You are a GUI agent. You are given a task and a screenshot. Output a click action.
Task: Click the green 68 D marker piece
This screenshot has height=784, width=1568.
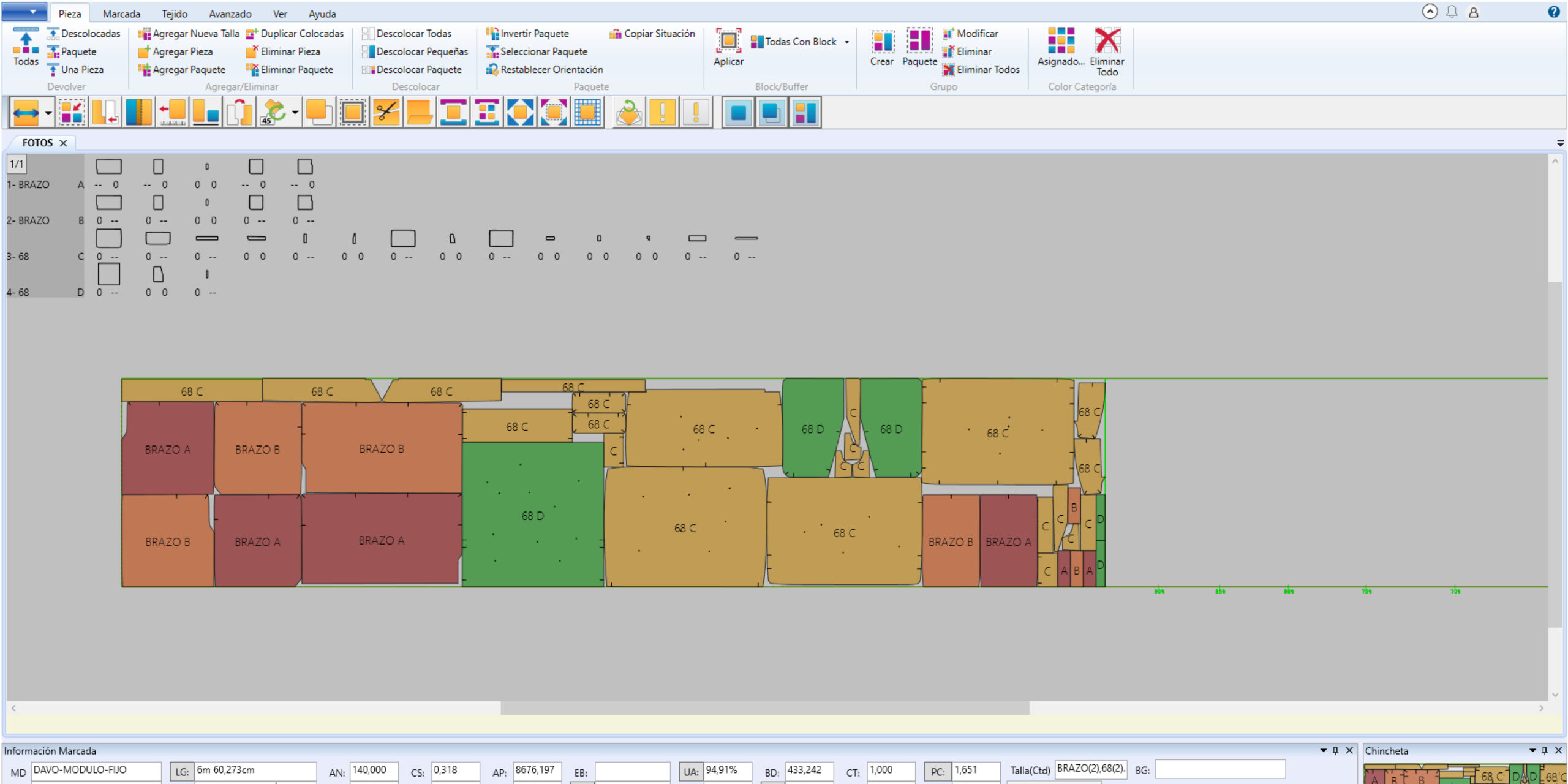532,515
